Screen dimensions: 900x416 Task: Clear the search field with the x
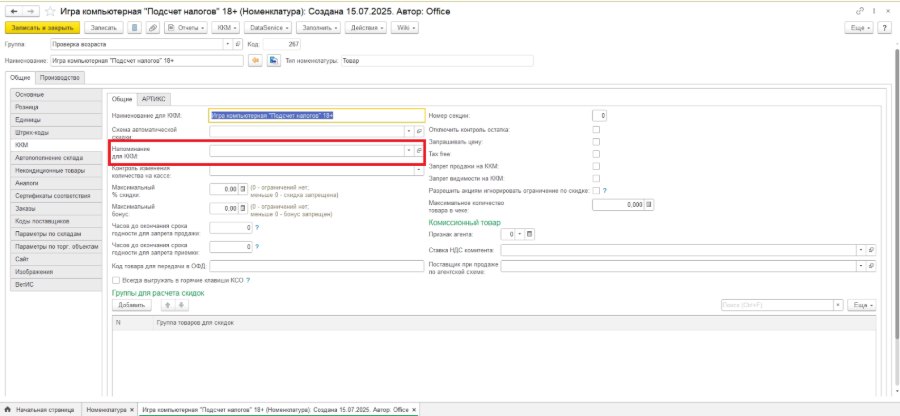point(838,305)
